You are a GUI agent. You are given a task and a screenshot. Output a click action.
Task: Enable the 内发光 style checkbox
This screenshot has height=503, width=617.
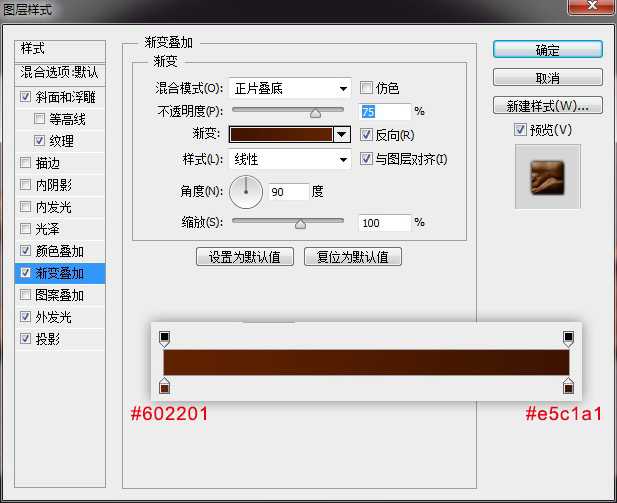(26, 207)
